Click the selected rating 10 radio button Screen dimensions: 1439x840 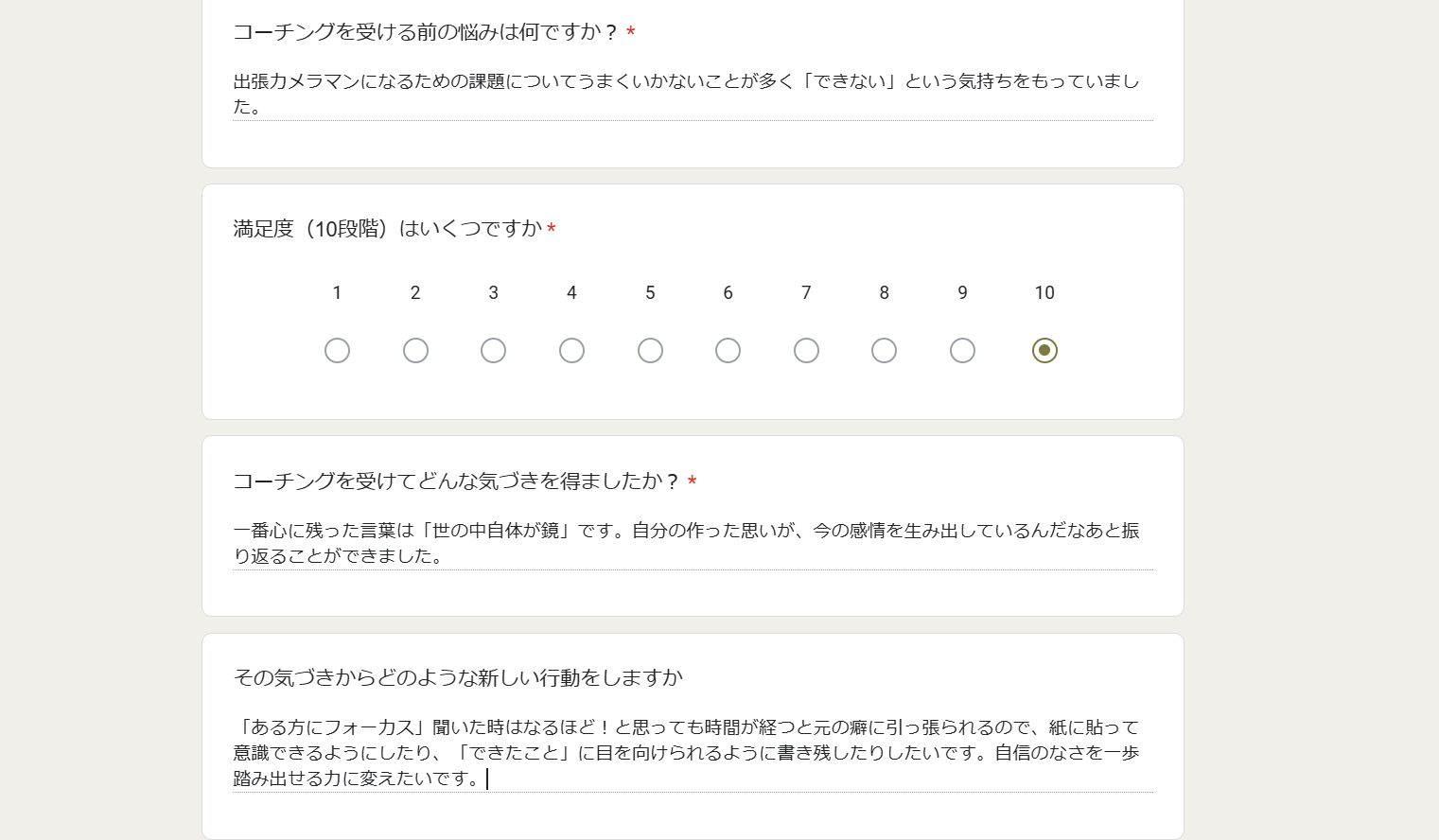(1044, 351)
